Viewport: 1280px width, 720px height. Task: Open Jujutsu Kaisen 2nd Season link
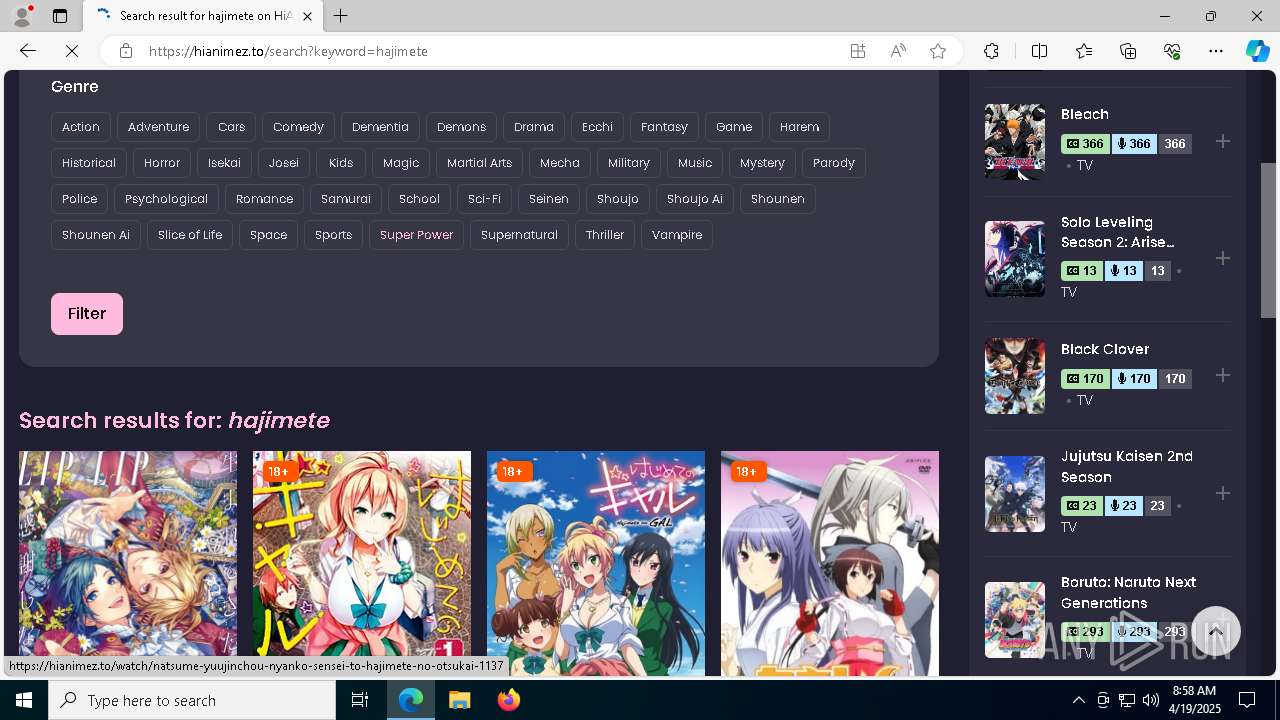[1127, 467]
